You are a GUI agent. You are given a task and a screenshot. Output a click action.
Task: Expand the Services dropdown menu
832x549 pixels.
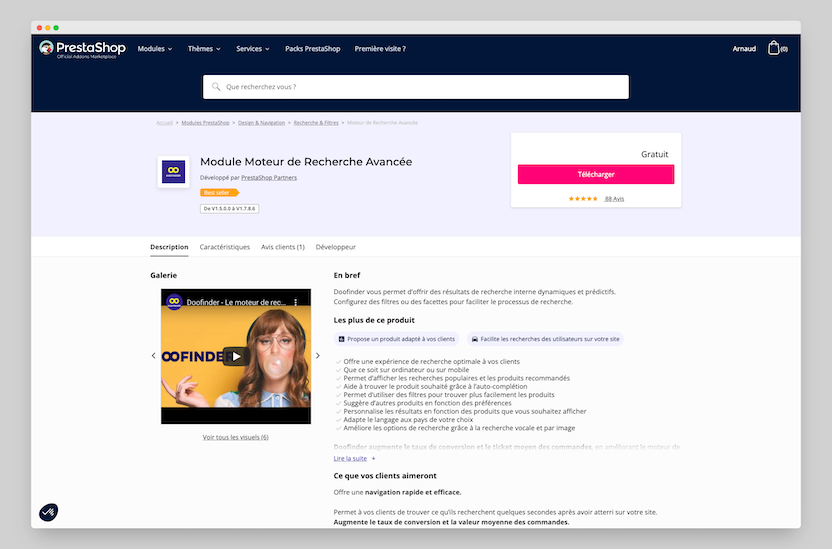tap(253, 49)
